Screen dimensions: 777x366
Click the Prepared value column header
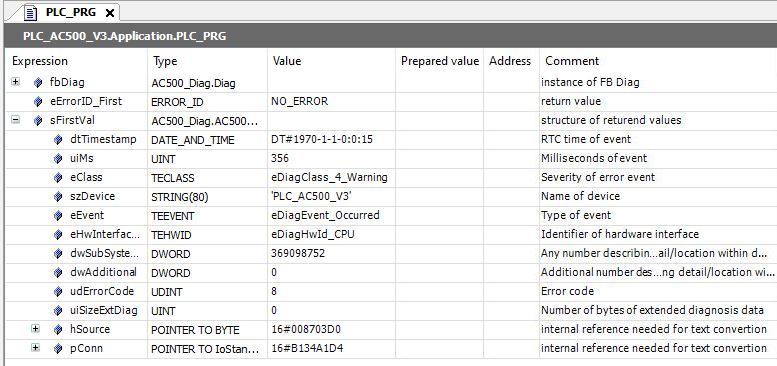pyautogui.click(x=440, y=61)
